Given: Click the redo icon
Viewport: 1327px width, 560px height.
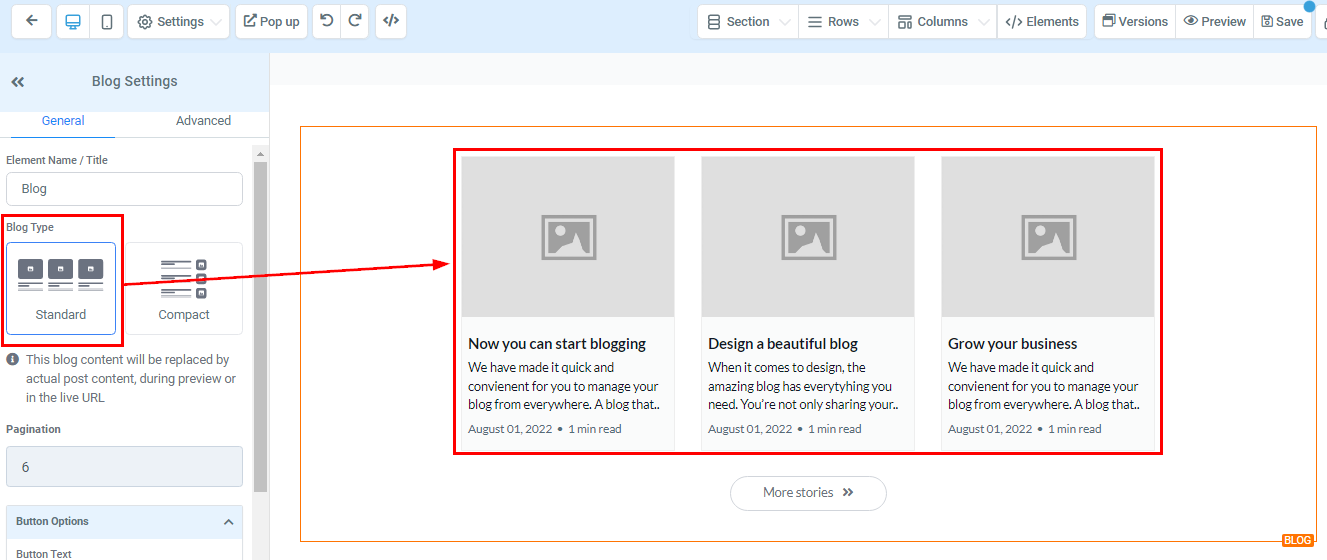Looking at the screenshot, I should click(x=355, y=21).
